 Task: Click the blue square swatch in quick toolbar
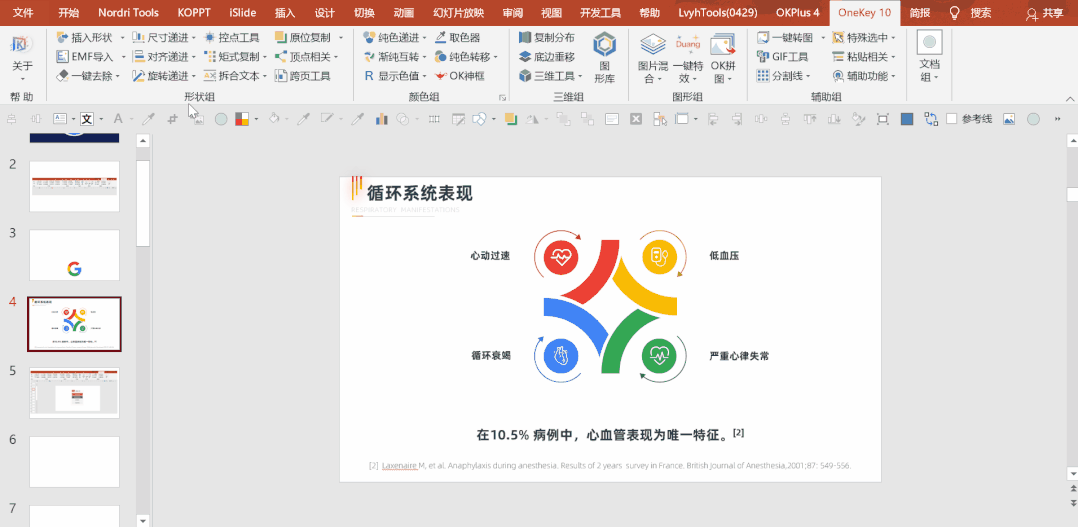(x=907, y=119)
